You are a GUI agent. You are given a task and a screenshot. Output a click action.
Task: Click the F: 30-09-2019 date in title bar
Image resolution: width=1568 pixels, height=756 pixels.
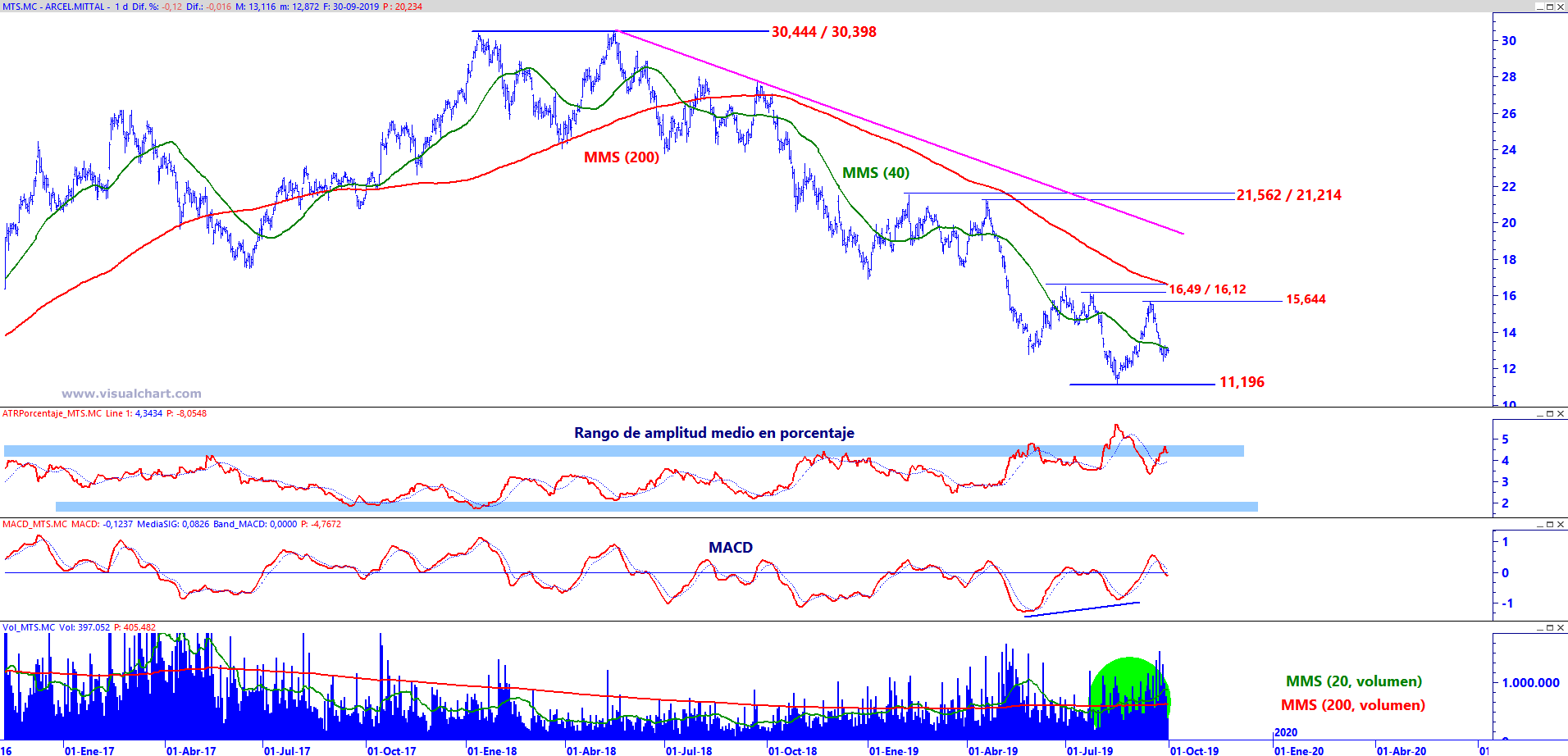tap(351, 7)
